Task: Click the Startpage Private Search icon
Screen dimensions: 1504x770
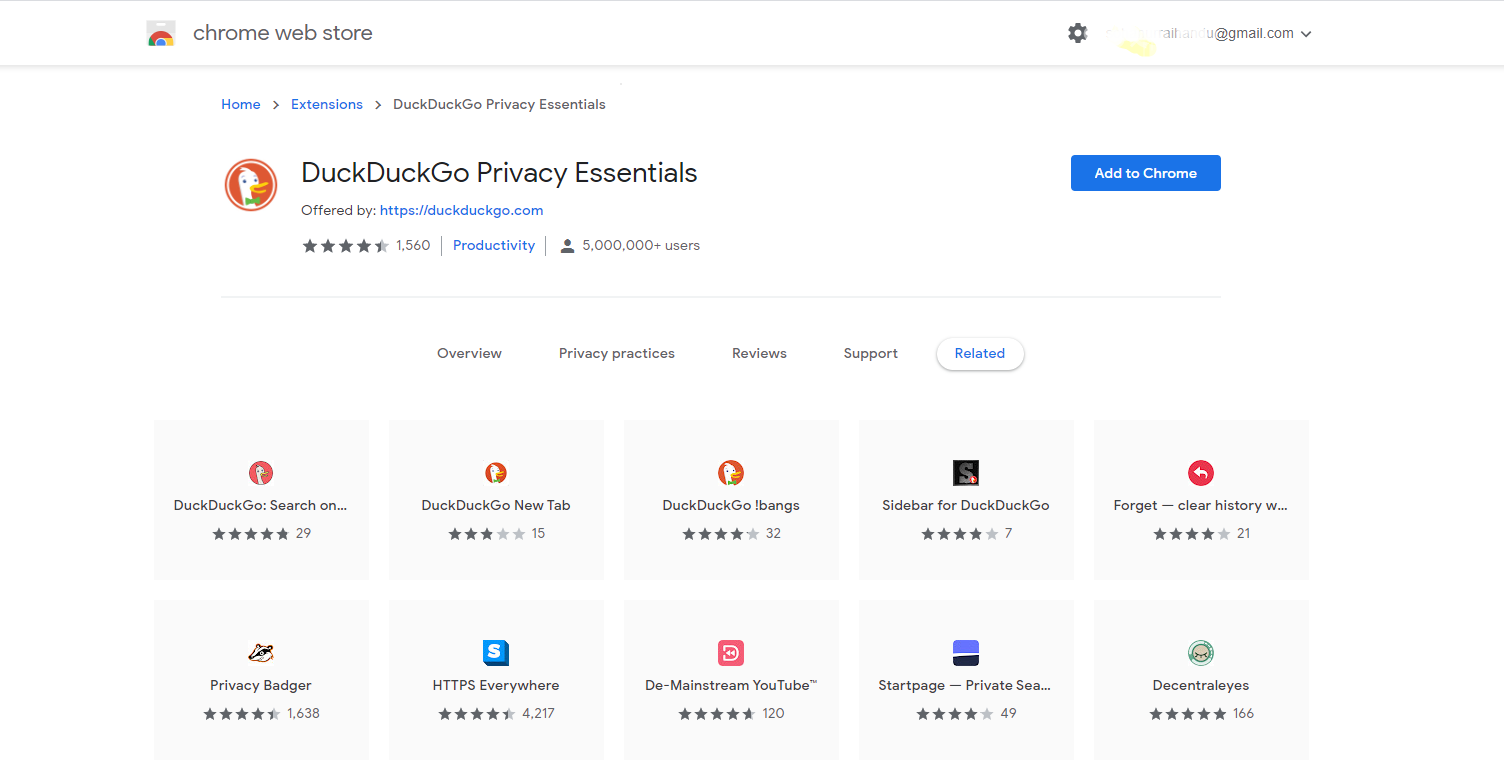Action: [966, 653]
